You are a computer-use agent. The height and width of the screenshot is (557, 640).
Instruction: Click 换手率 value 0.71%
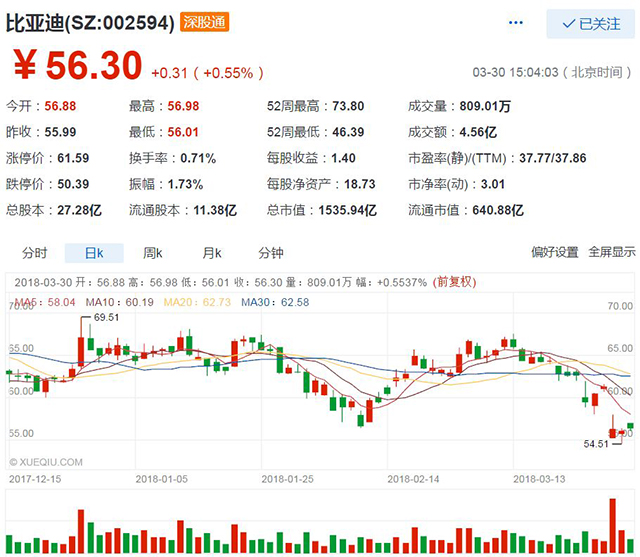[x=198, y=158]
